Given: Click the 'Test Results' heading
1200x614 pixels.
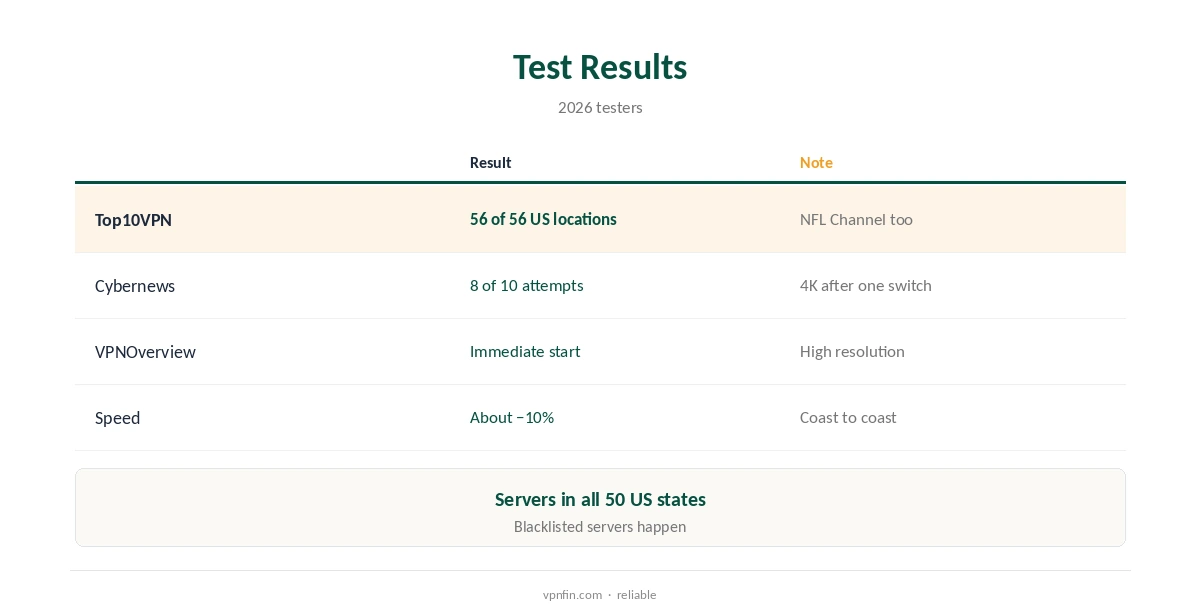Looking at the screenshot, I should click(x=600, y=67).
